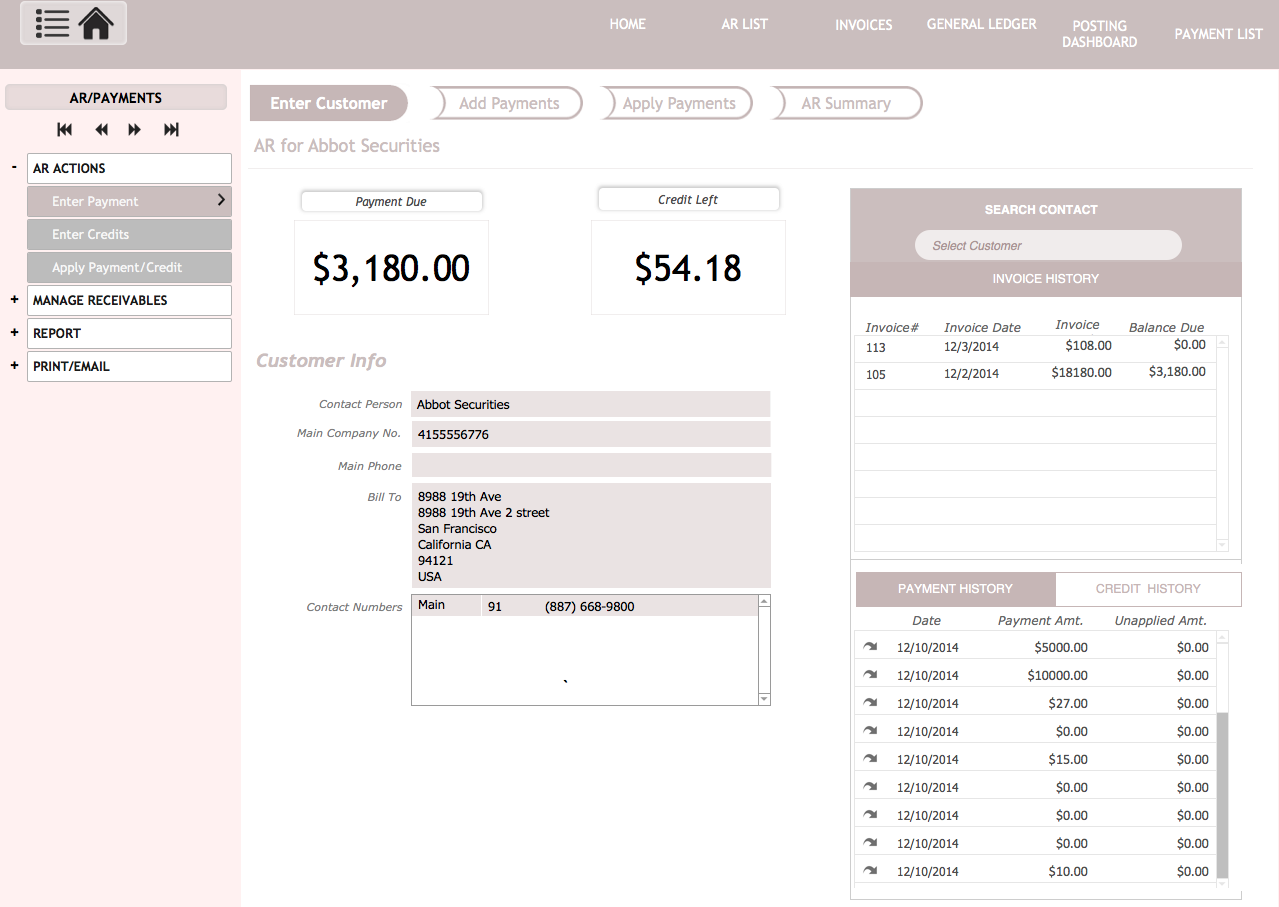The height and width of the screenshot is (907, 1279).
Task: Open the list menu icon top left
Action: [x=51, y=22]
